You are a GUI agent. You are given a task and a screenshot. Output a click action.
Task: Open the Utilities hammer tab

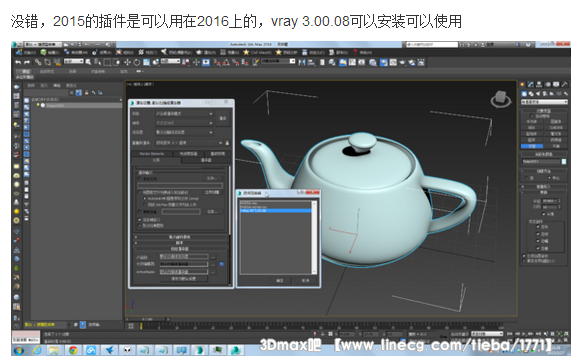(x=564, y=85)
